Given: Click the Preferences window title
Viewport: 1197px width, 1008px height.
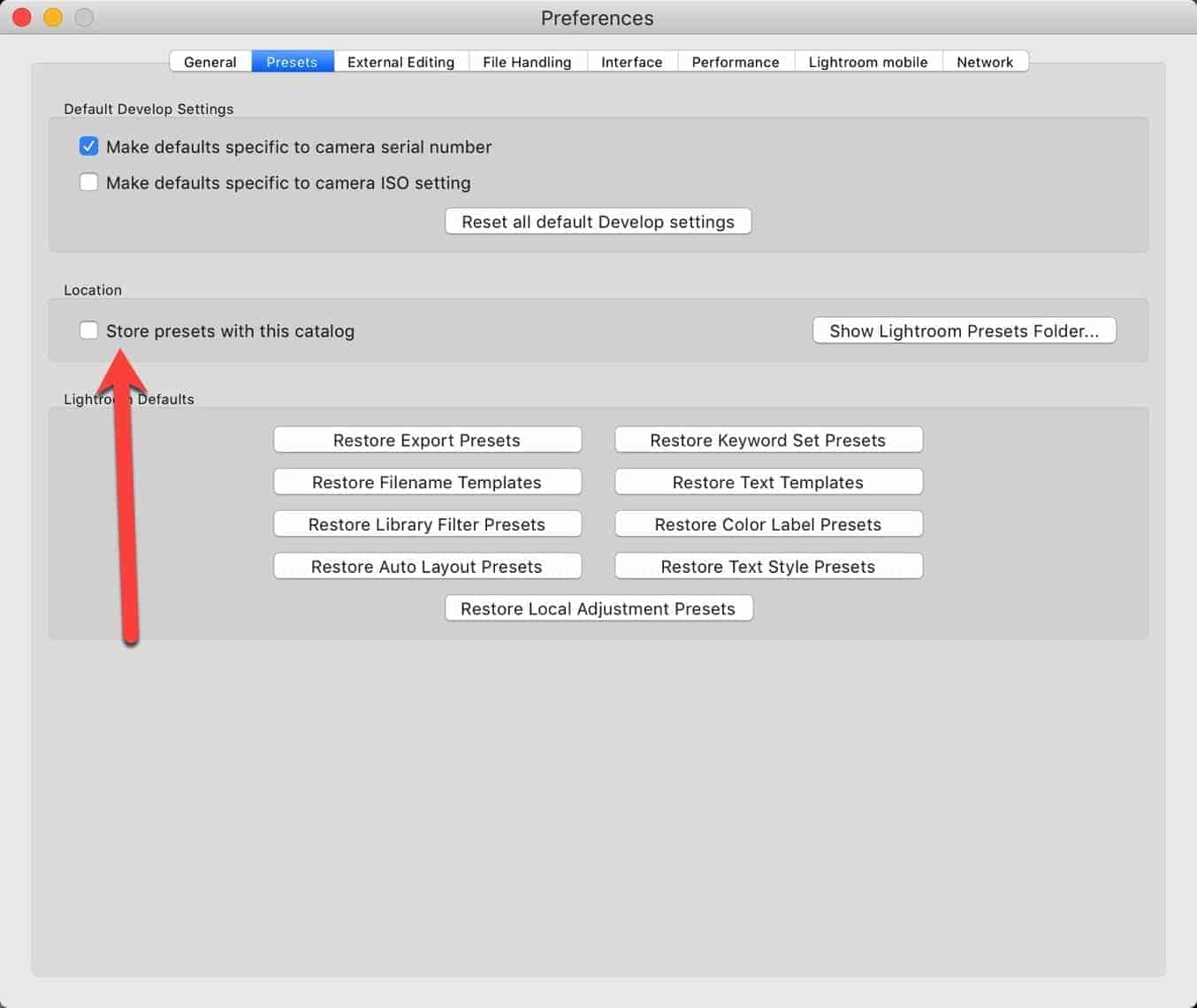Looking at the screenshot, I should [598, 18].
